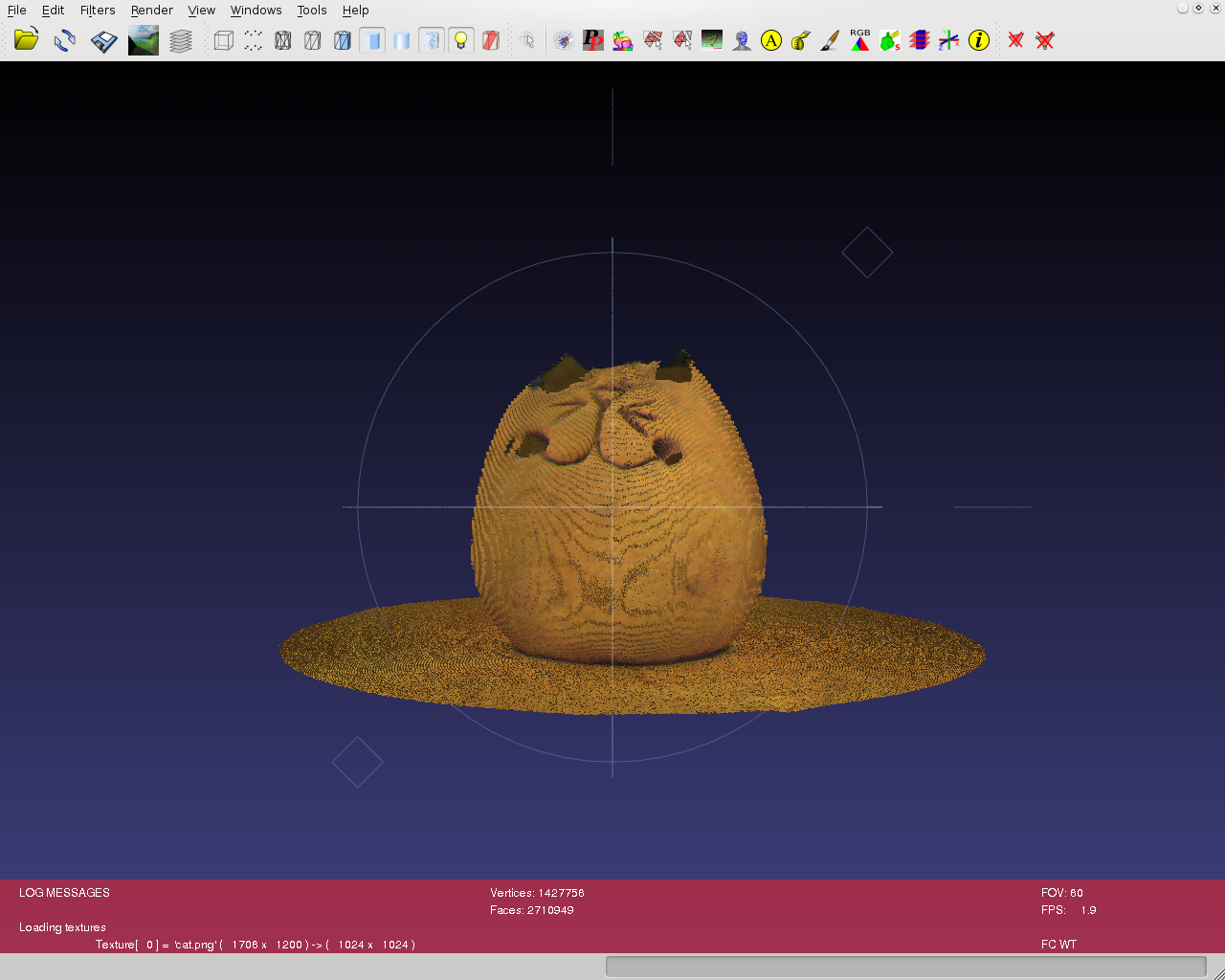Click the yellow info icon
Screen dimensions: 1225x980
978,40
